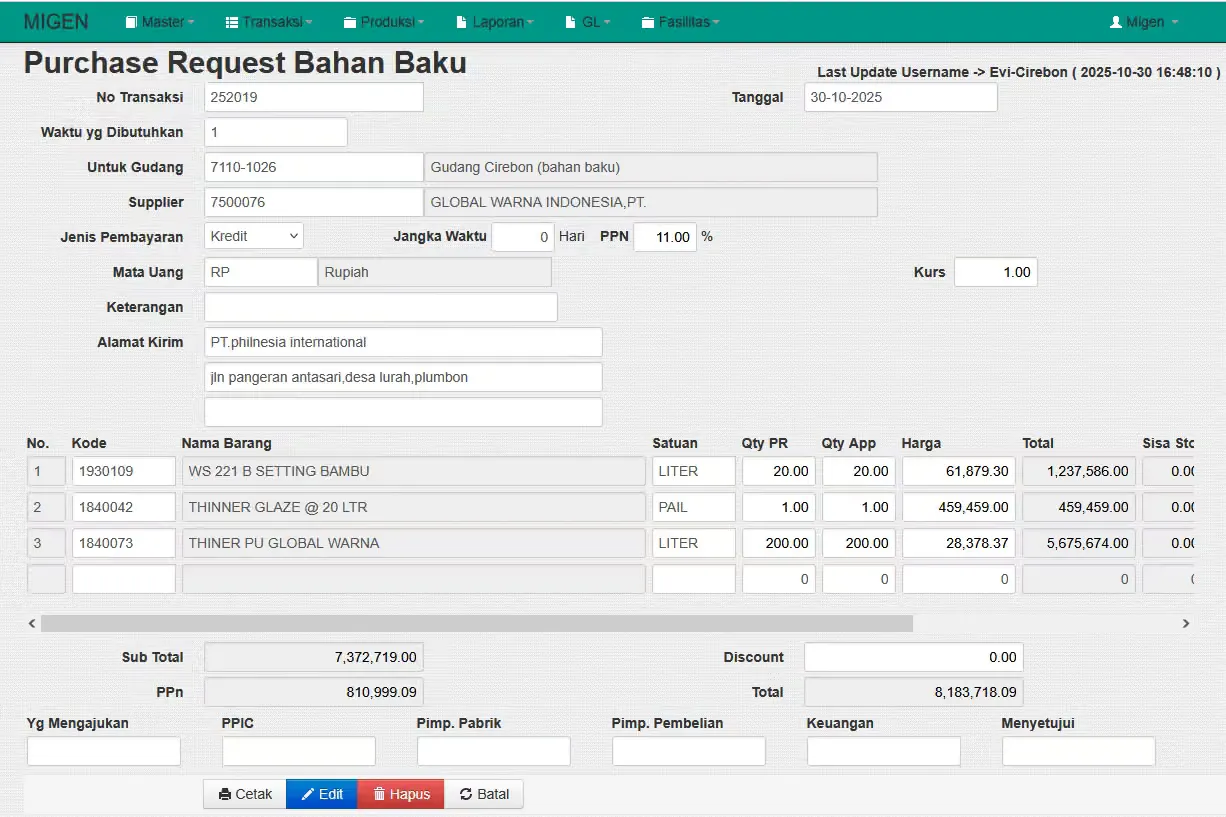The height and width of the screenshot is (817, 1226).
Task: Click the Rupiah currency name box
Action: 435,272
